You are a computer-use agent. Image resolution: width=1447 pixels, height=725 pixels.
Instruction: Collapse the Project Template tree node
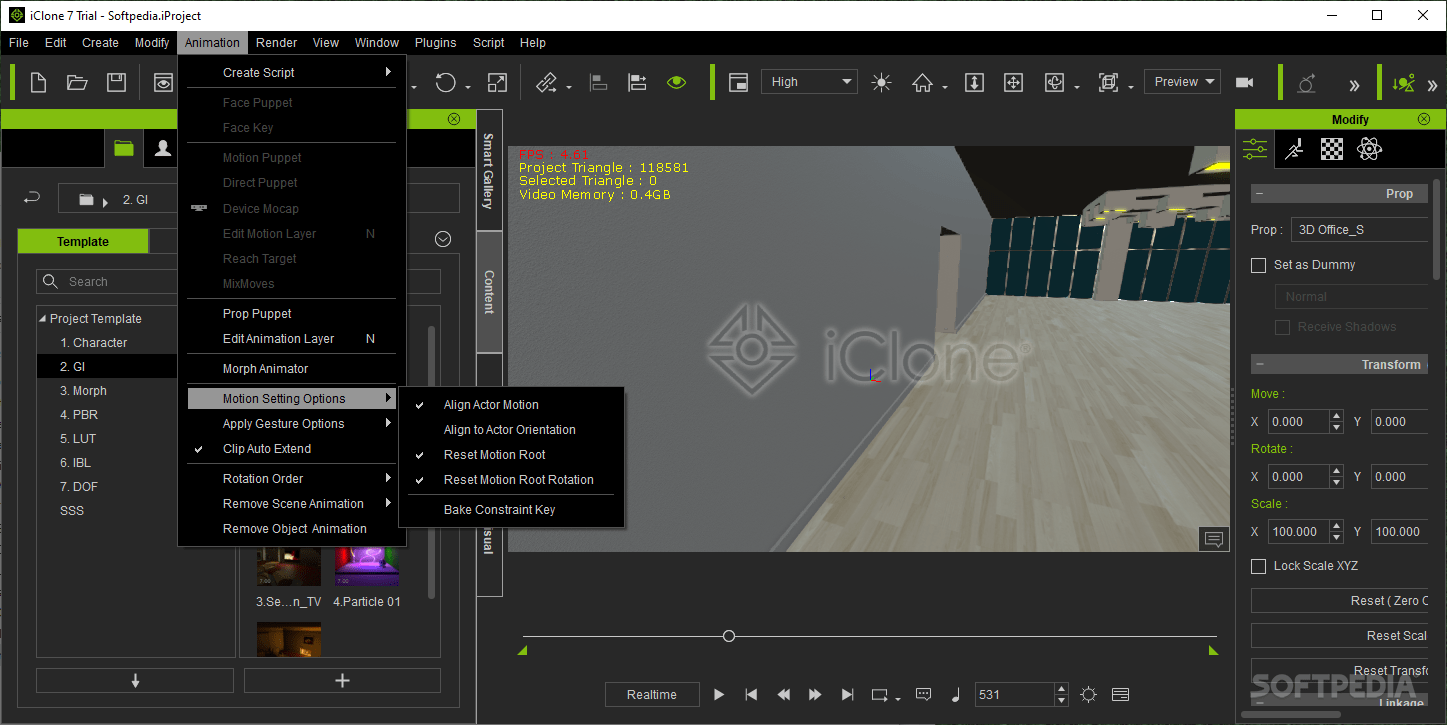[43, 319]
